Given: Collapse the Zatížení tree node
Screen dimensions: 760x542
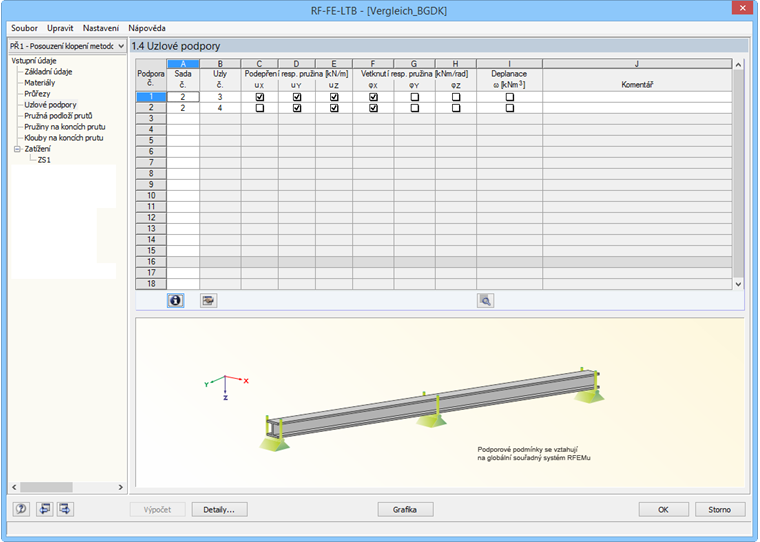Looking at the screenshot, I should (x=17, y=149).
